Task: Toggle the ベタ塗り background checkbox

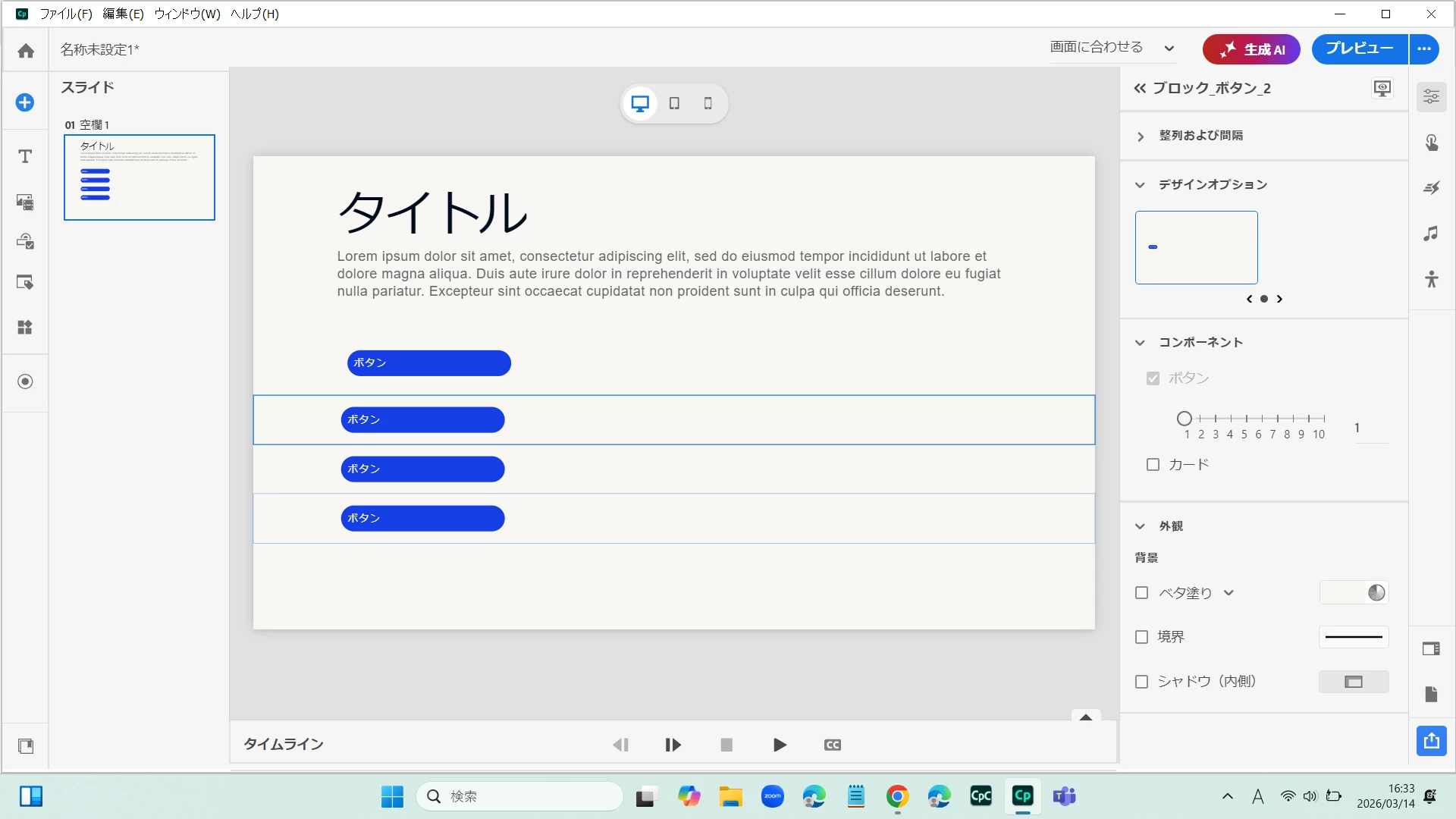Action: tap(1141, 593)
